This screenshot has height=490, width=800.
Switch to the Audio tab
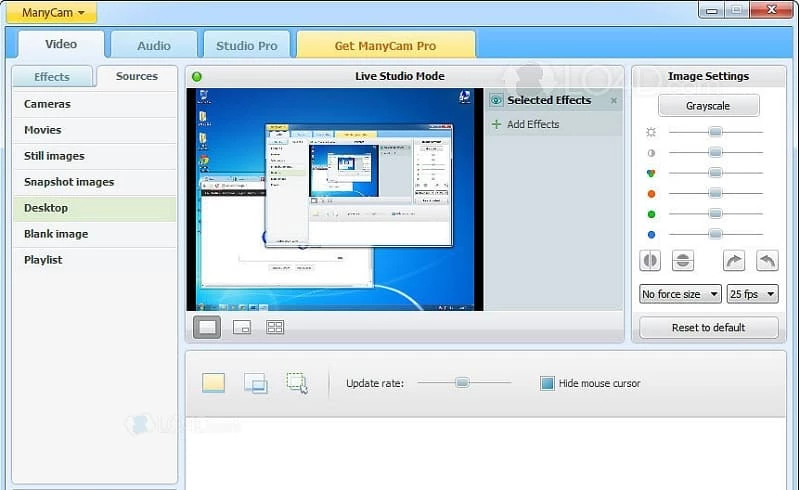point(153,45)
